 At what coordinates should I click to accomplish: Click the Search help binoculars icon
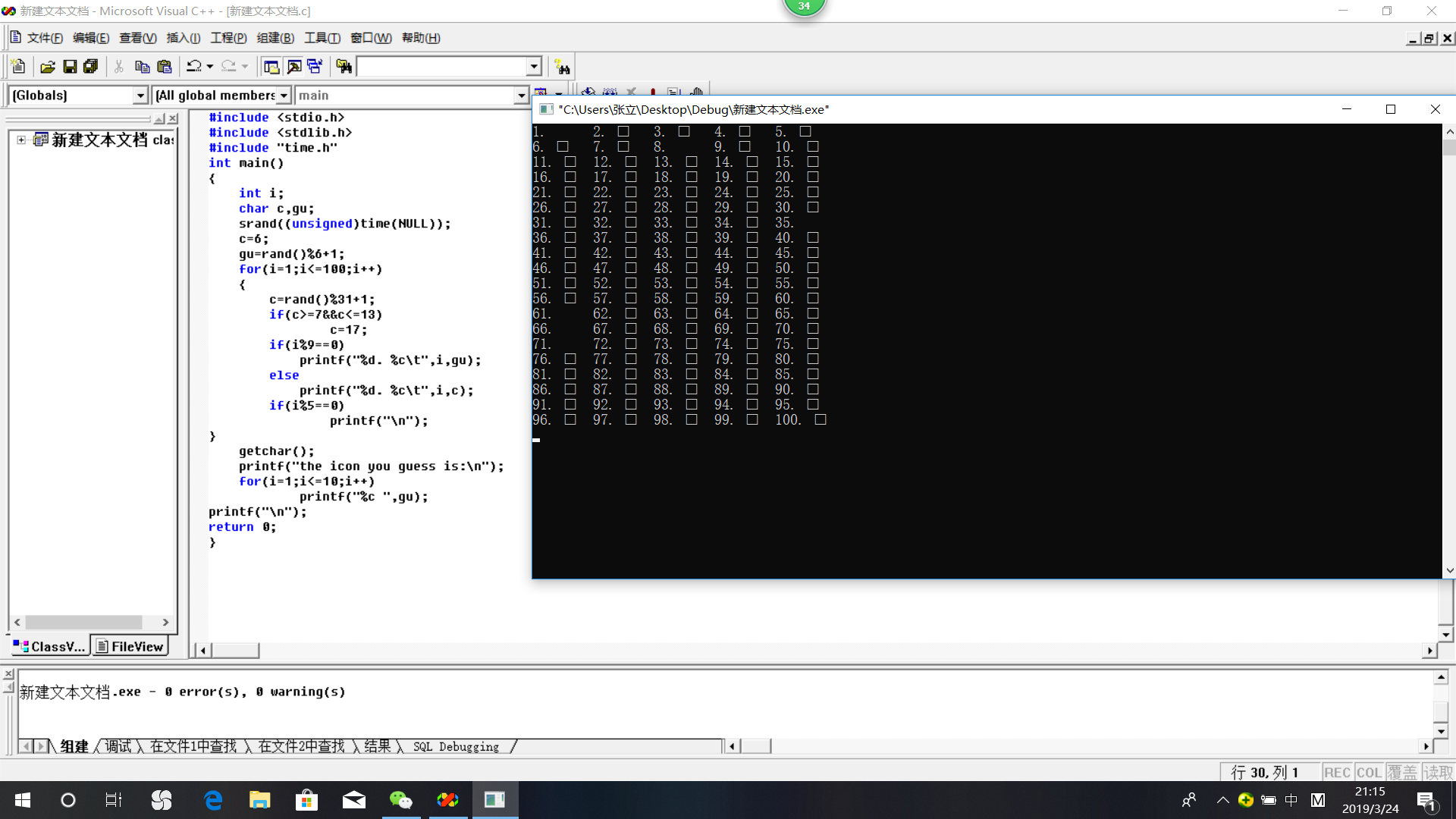pyautogui.click(x=562, y=67)
